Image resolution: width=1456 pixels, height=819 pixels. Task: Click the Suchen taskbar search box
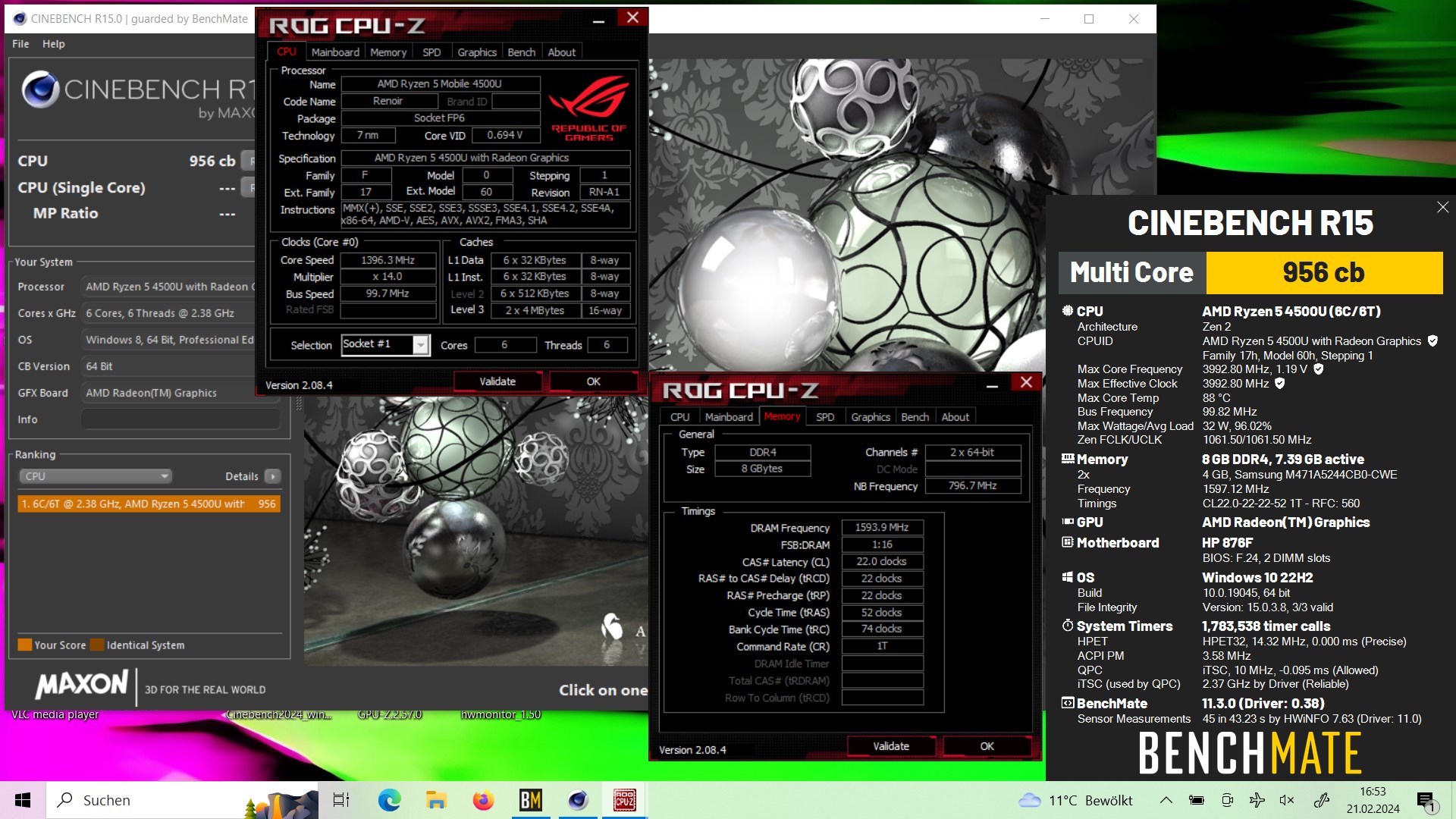click(182, 800)
